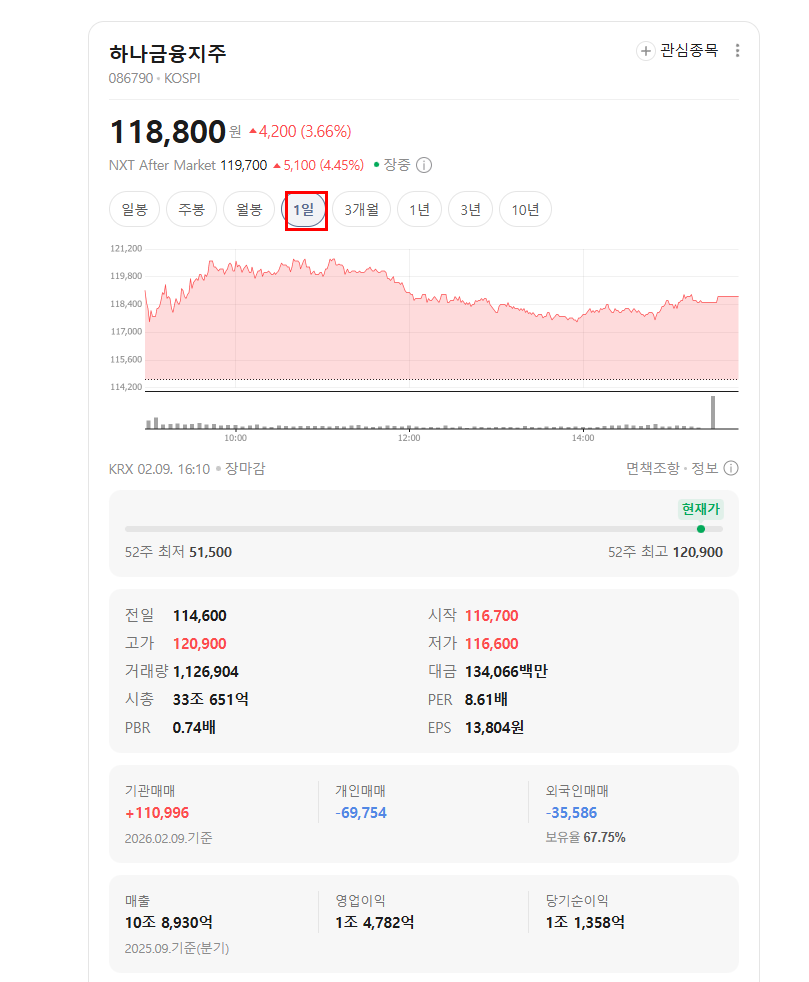Show info icon next to 장중
The height and width of the screenshot is (982, 809).
pos(424,165)
